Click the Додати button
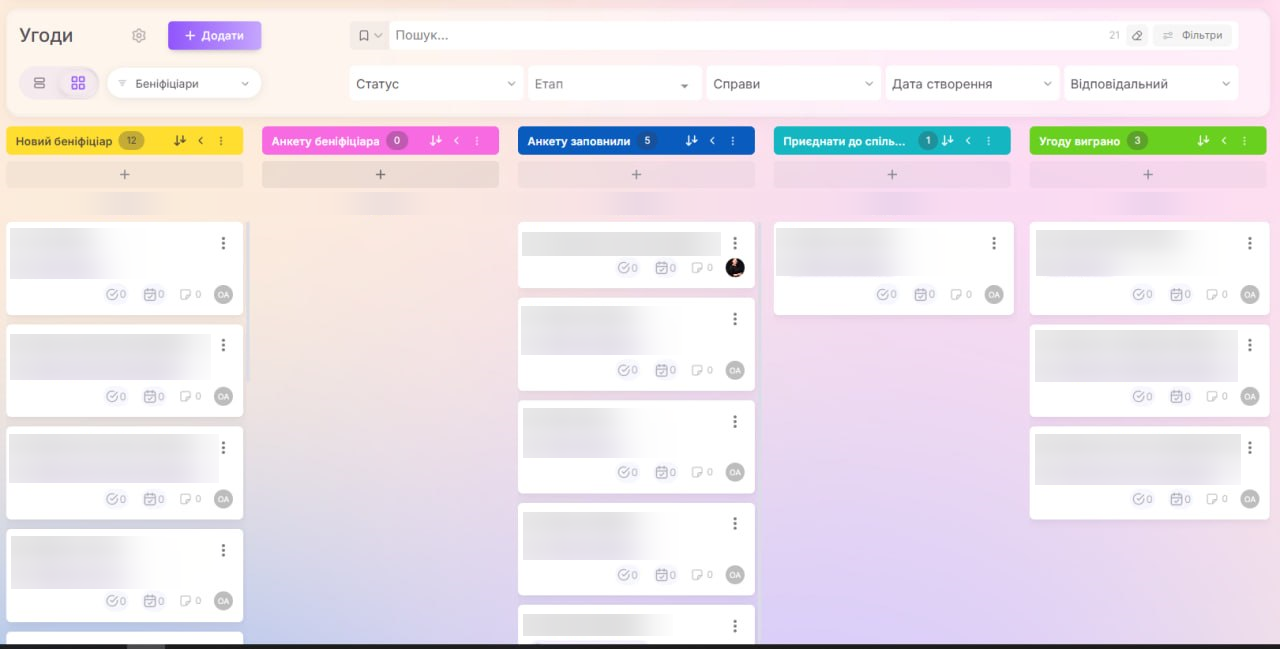 point(214,36)
